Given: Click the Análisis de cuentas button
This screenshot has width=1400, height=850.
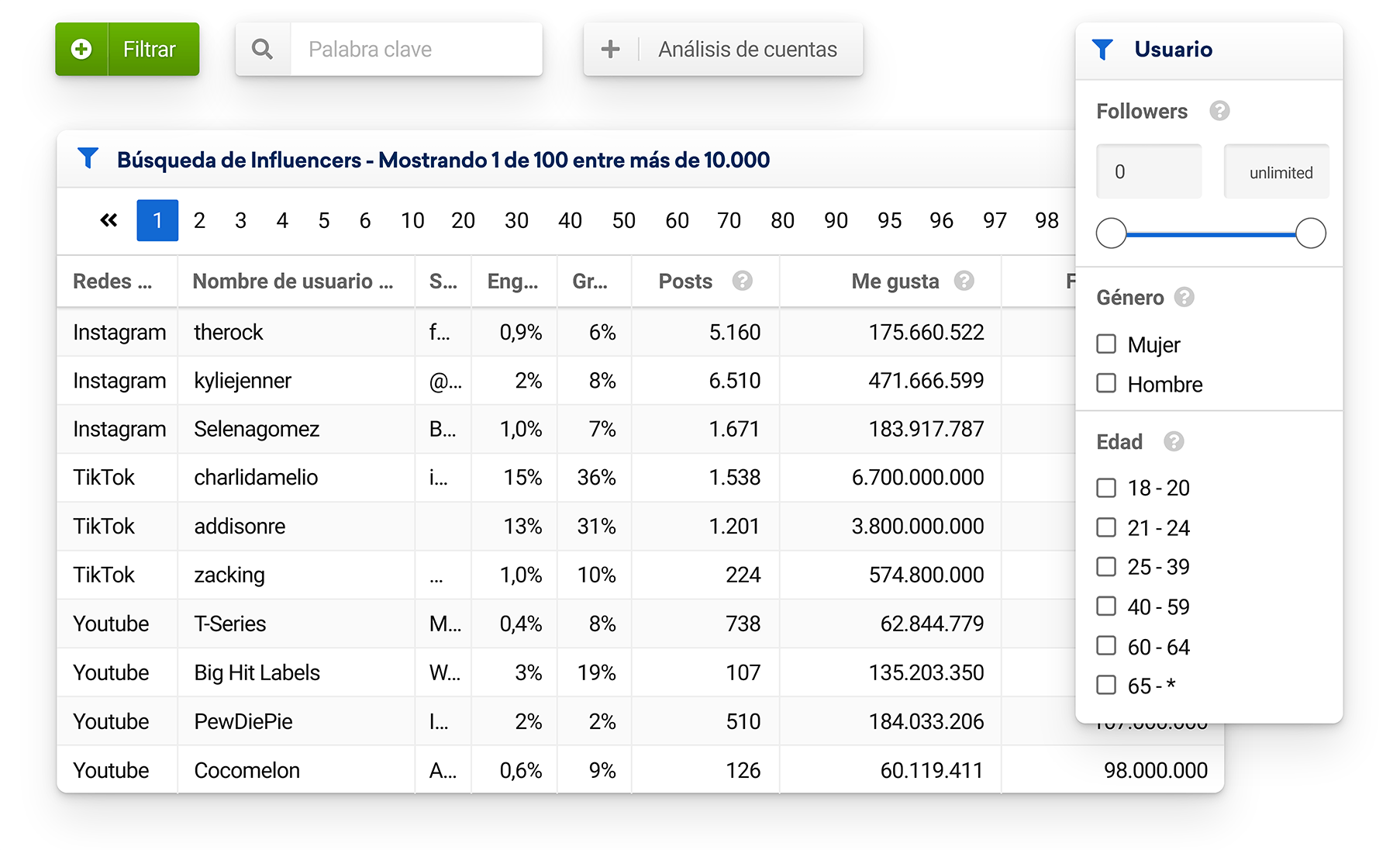Looking at the screenshot, I should tap(747, 50).
